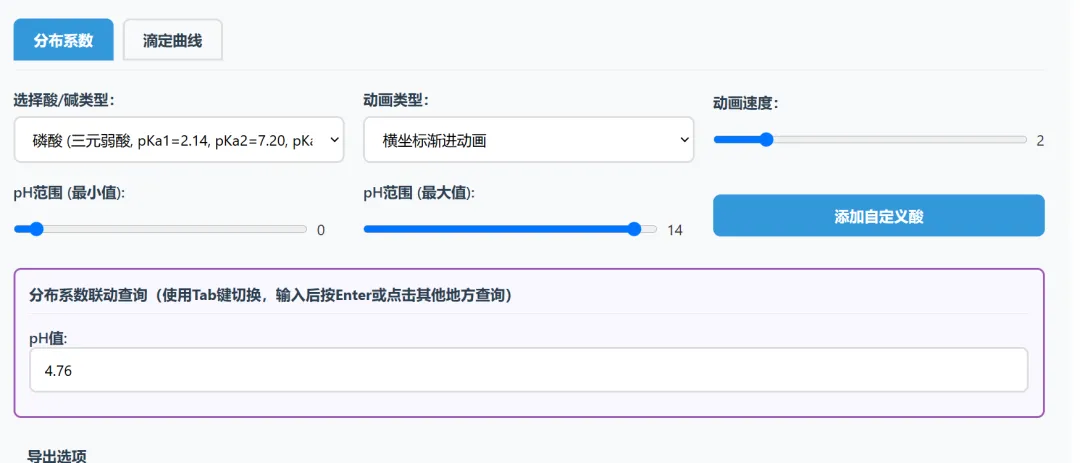
Task: Click the pH范围 (最小值) slider thumb
Action: 37,229
